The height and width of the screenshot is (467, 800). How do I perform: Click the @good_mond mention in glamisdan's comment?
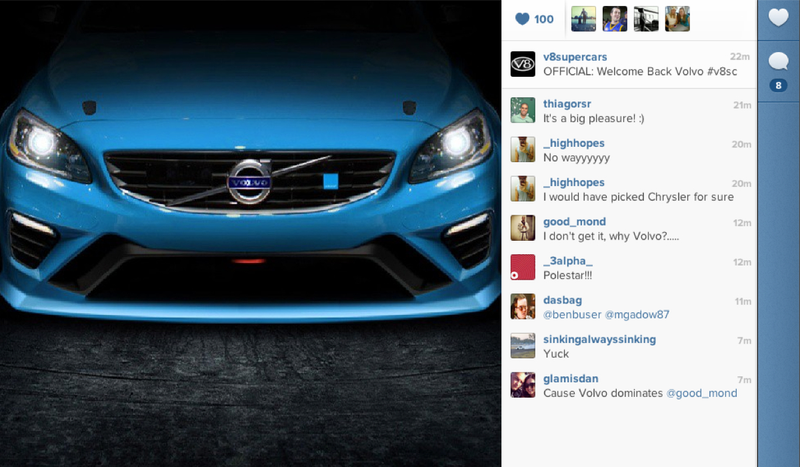click(x=702, y=394)
